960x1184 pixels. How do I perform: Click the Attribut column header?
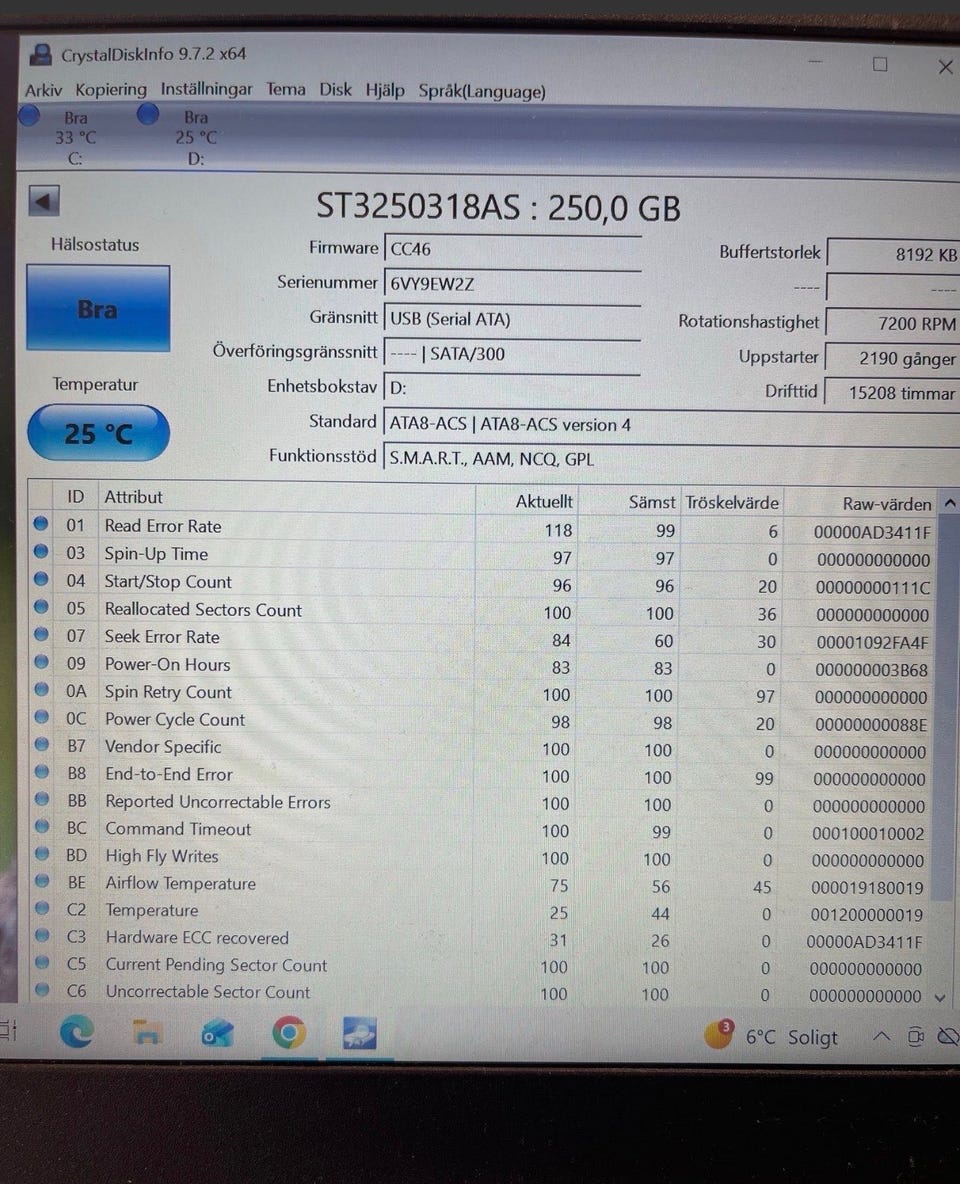pos(286,497)
